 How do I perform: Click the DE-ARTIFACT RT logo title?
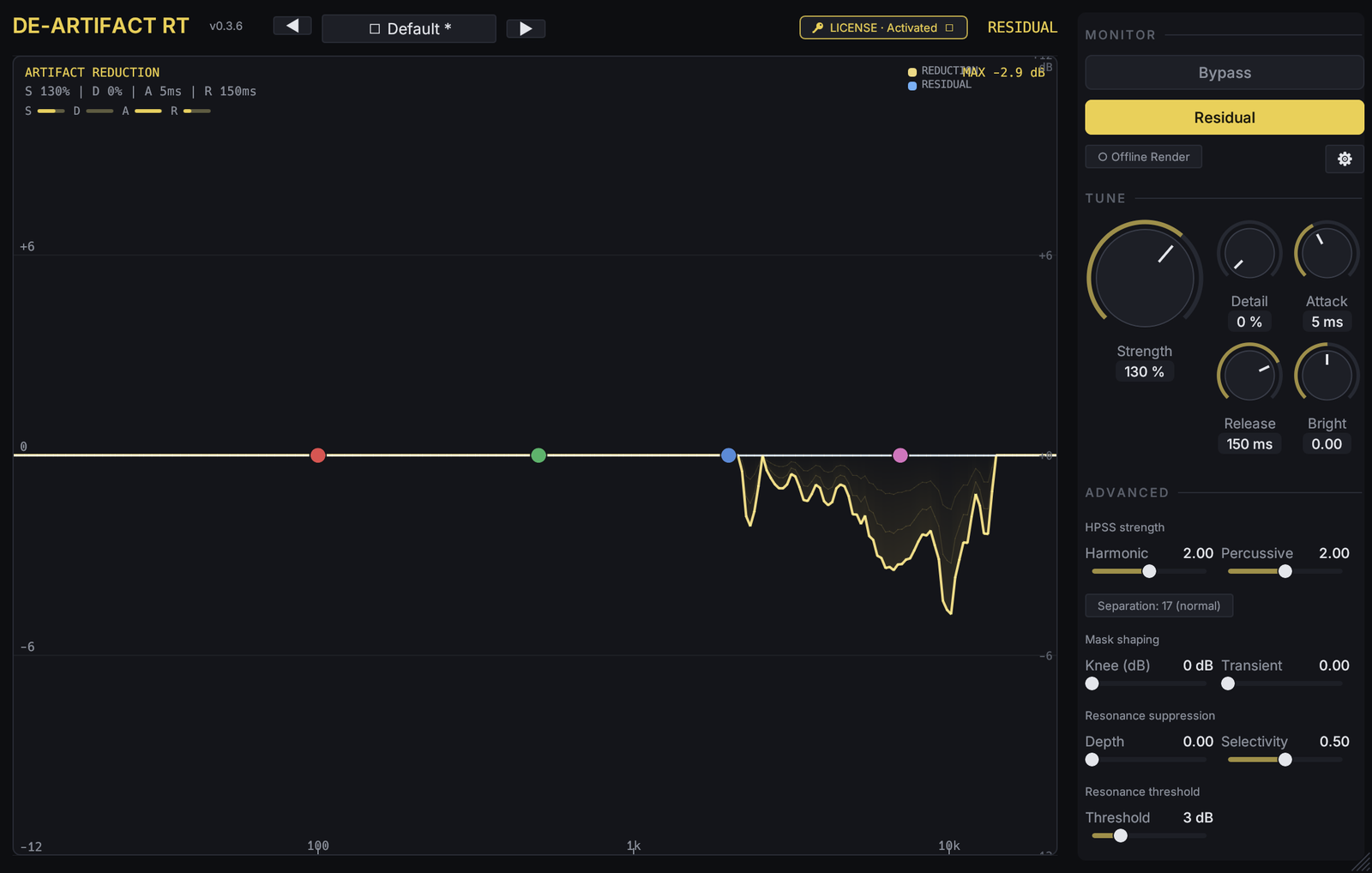(x=100, y=26)
